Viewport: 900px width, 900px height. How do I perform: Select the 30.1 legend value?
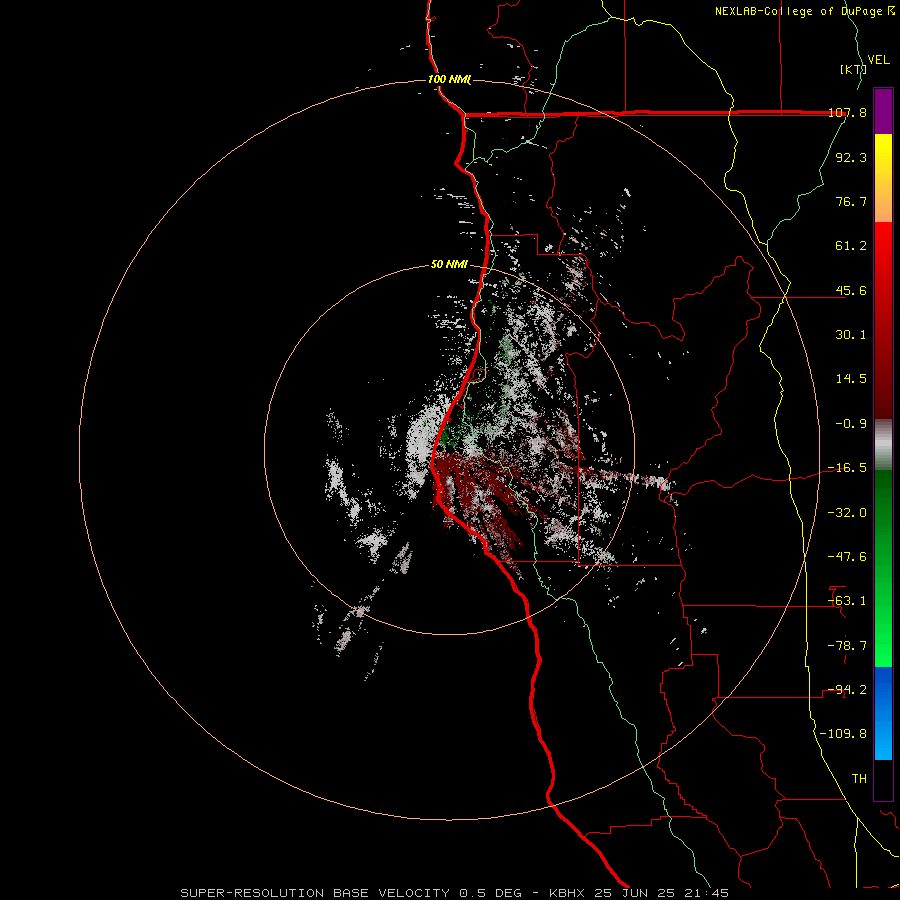pyautogui.click(x=851, y=335)
